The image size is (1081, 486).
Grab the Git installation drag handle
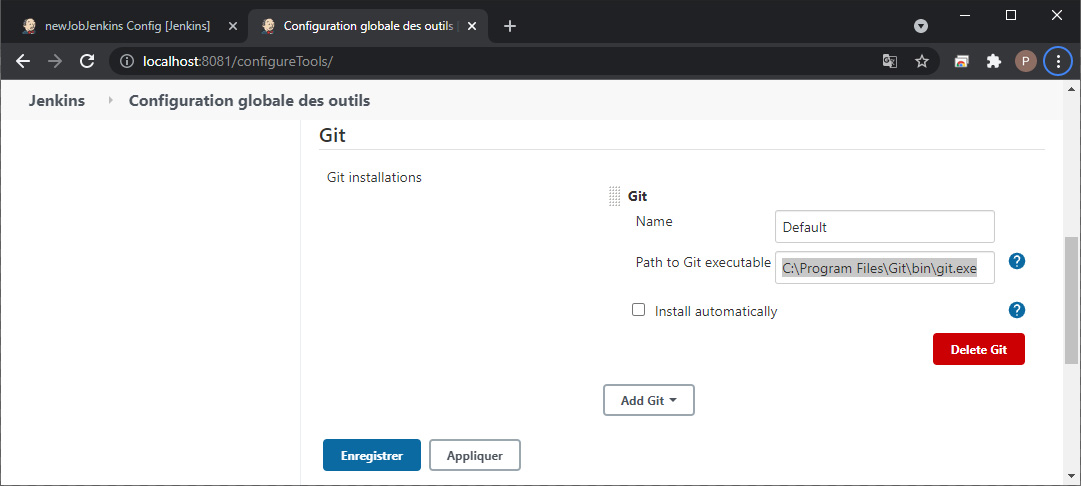(x=615, y=196)
